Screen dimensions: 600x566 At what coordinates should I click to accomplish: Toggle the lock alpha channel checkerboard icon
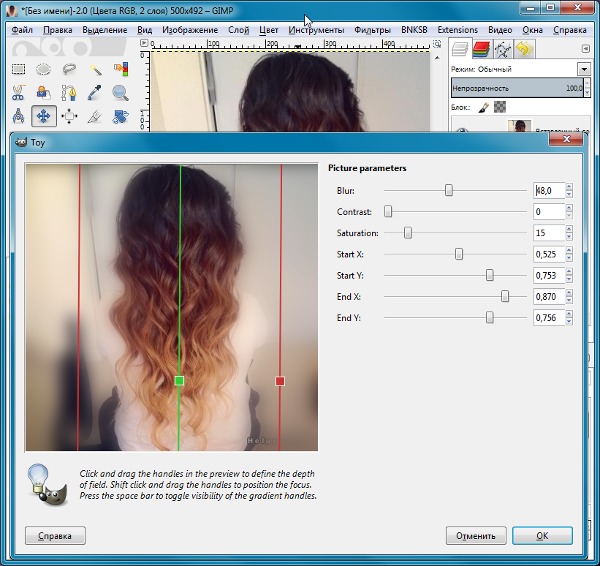pos(500,107)
